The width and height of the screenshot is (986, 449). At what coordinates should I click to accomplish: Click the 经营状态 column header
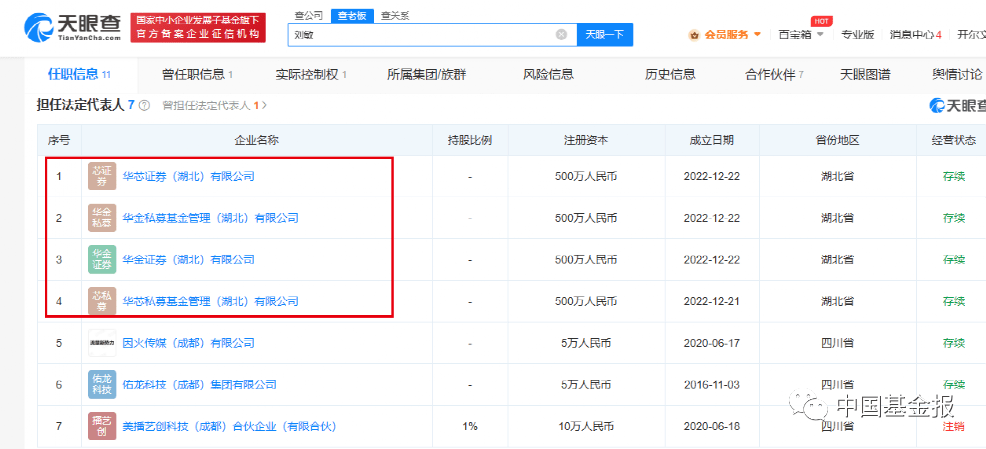(x=954, y=140)
